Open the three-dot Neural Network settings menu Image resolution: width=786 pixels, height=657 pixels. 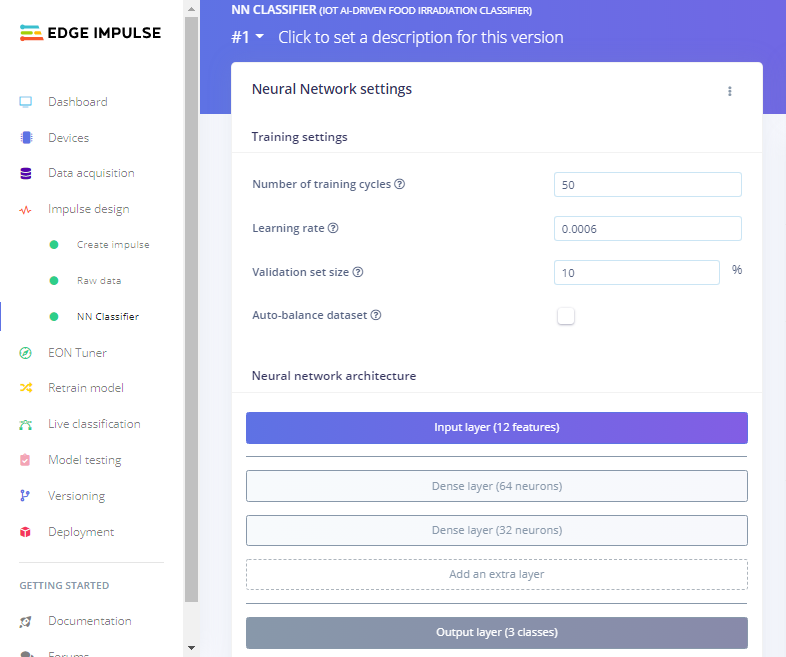[x=730, y=91]
